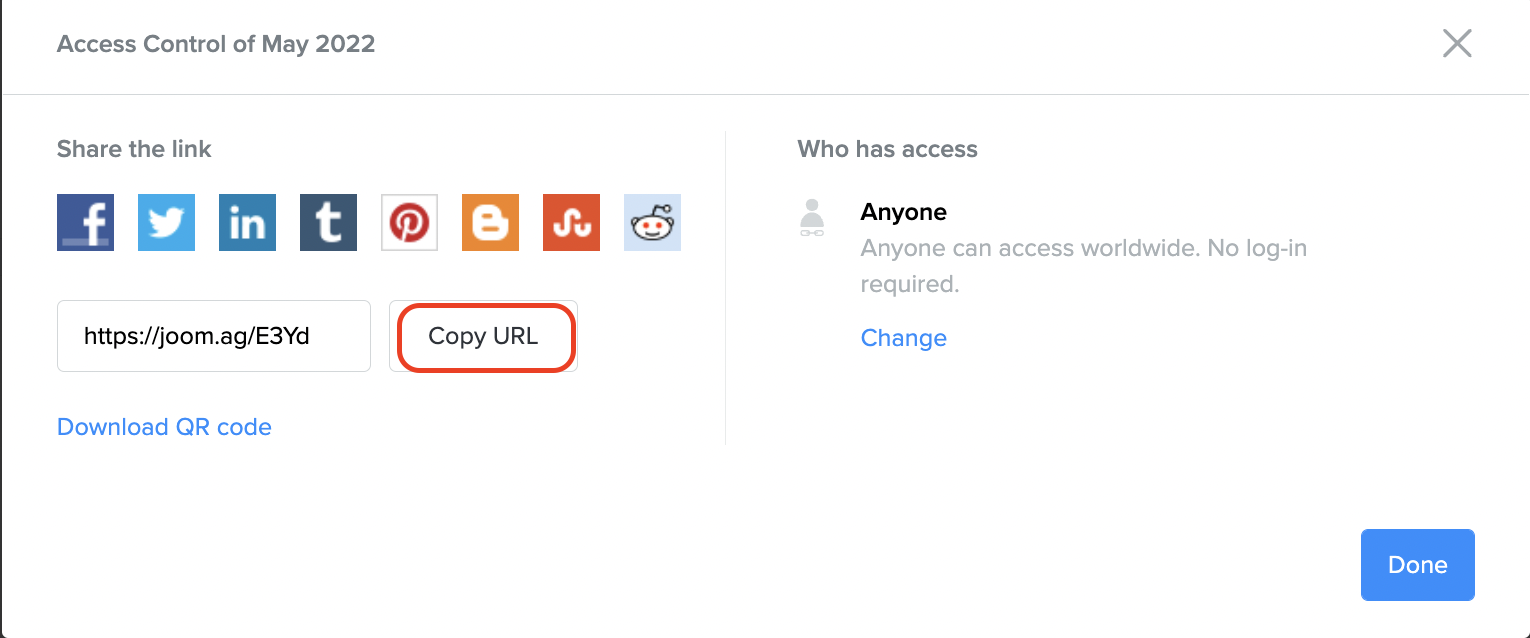Click the Who has access heading

click(x=887, y=149)
